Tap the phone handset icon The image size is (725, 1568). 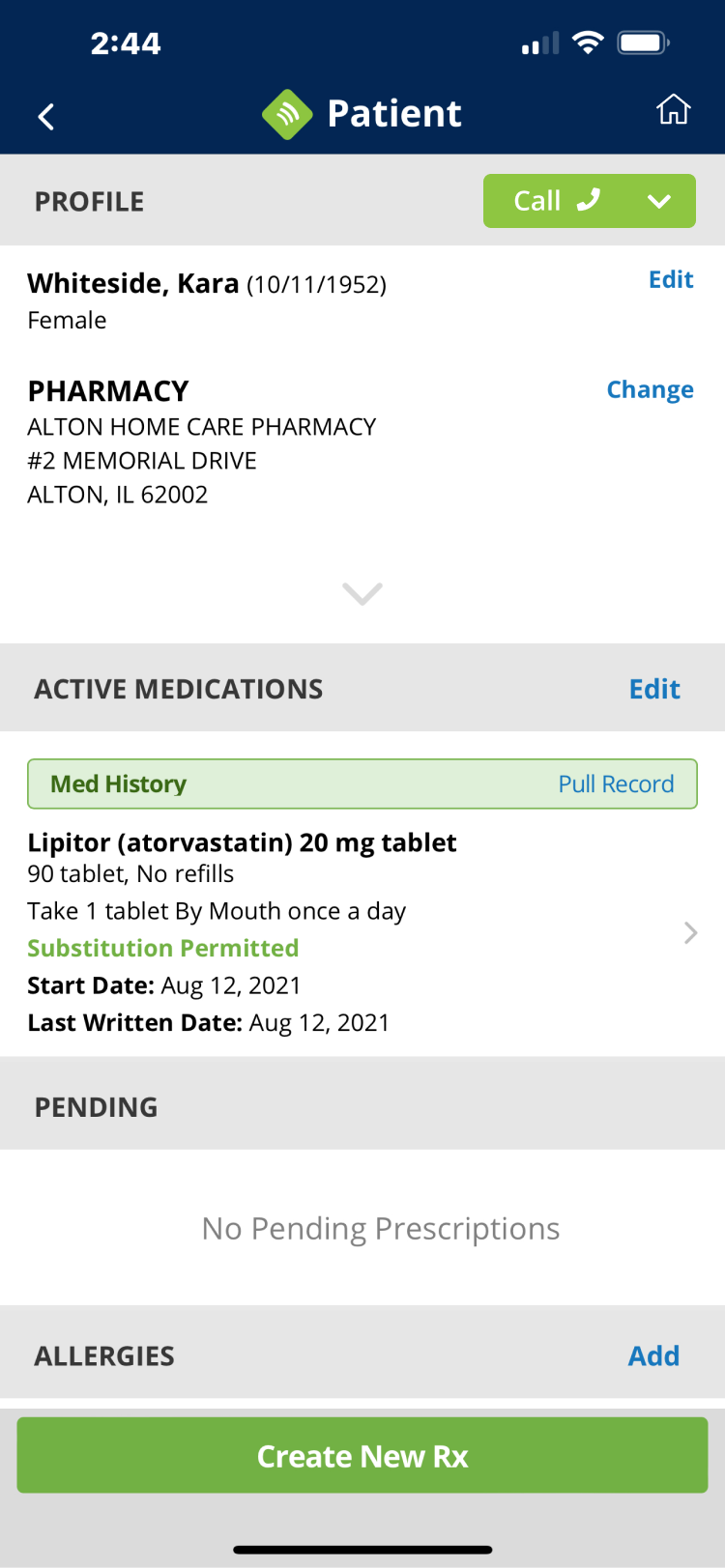(x=588, y=200)
